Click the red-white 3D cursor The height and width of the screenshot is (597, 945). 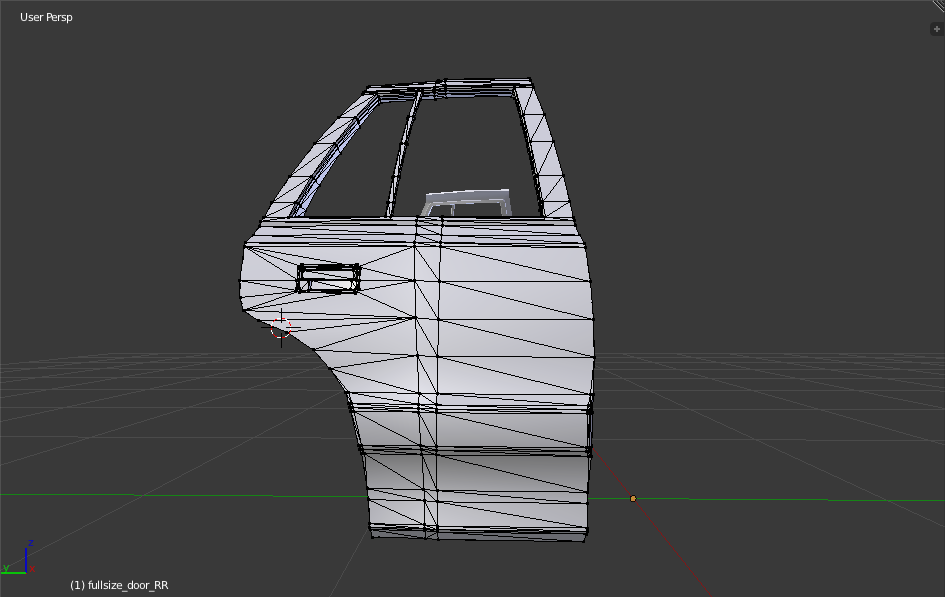pos(281,328)
